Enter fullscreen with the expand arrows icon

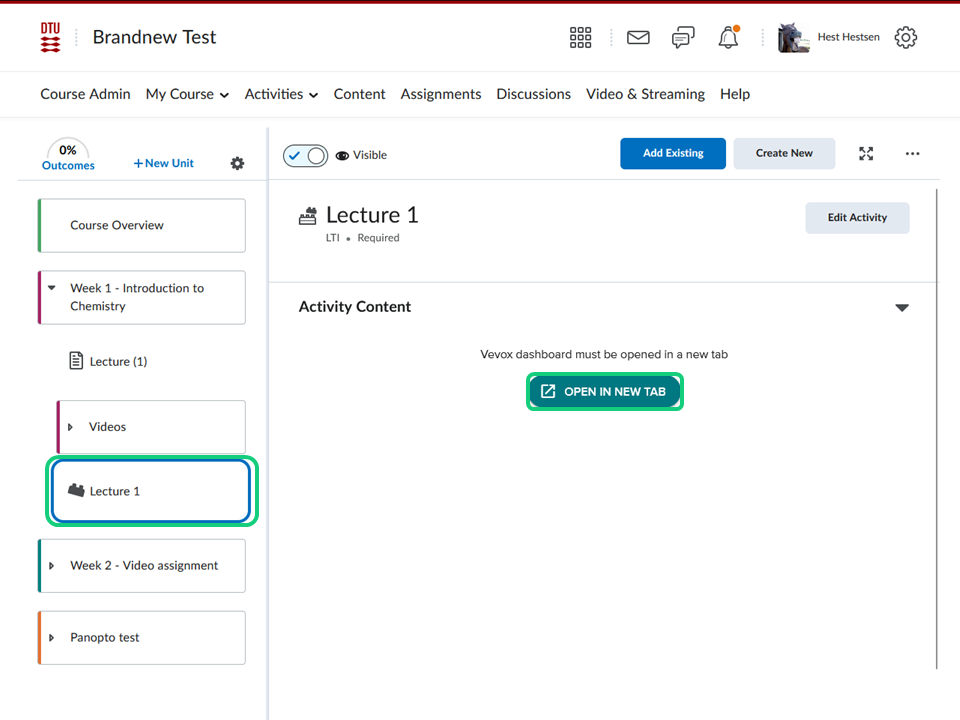tap(866, 154)
